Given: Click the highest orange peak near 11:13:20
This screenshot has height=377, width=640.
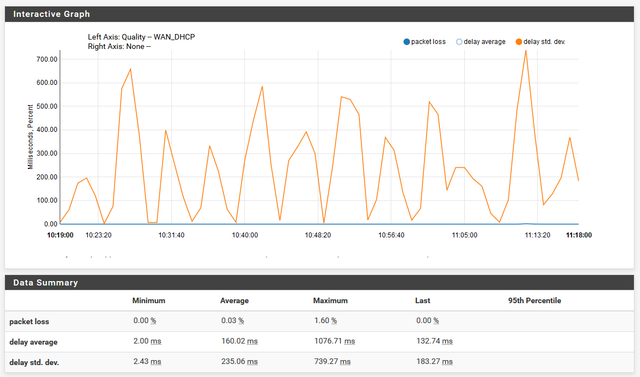Looking at the screenshot, I should pyautogui.click(x=526, y=51).
